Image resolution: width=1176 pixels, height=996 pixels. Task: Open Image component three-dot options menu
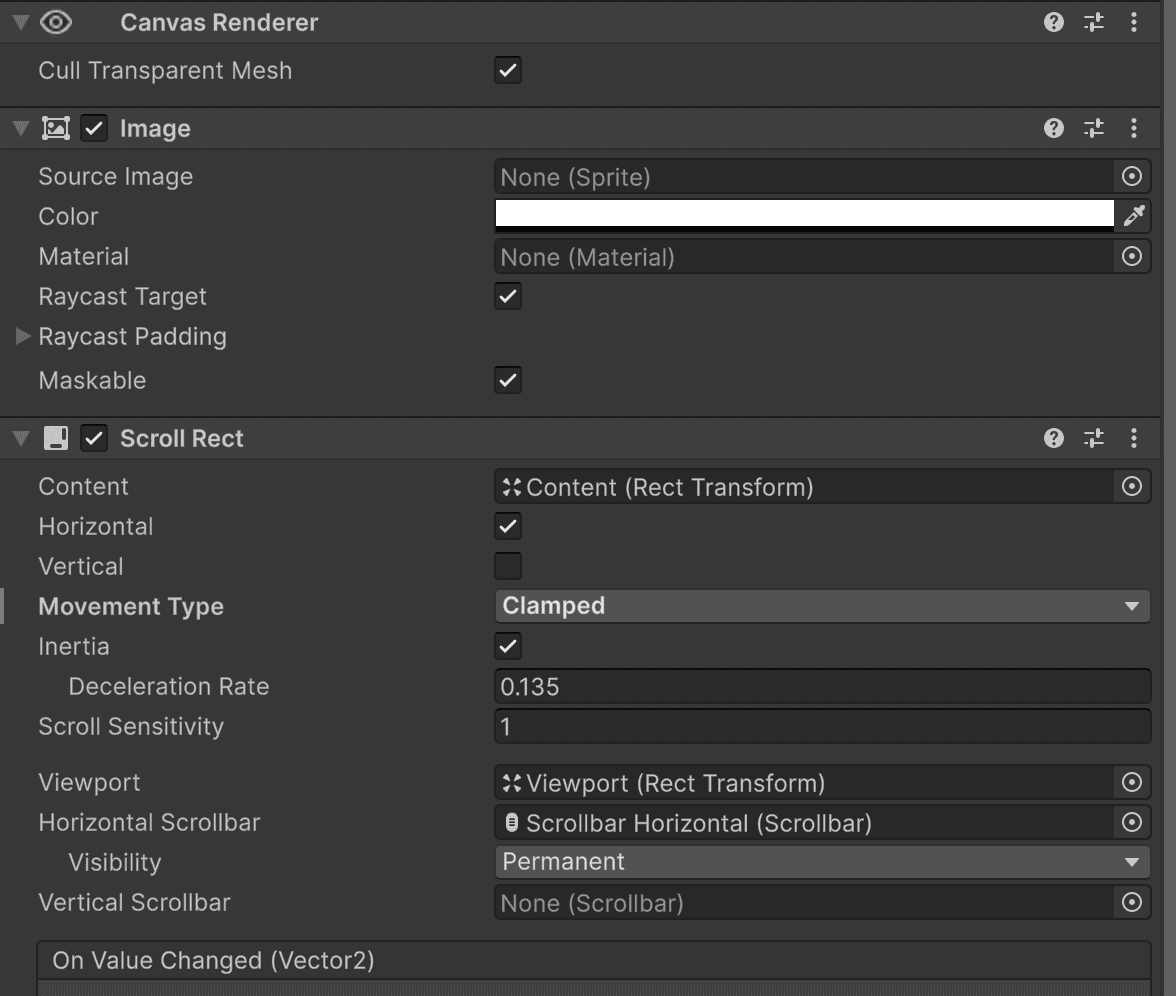click(x=1134, y=128)
